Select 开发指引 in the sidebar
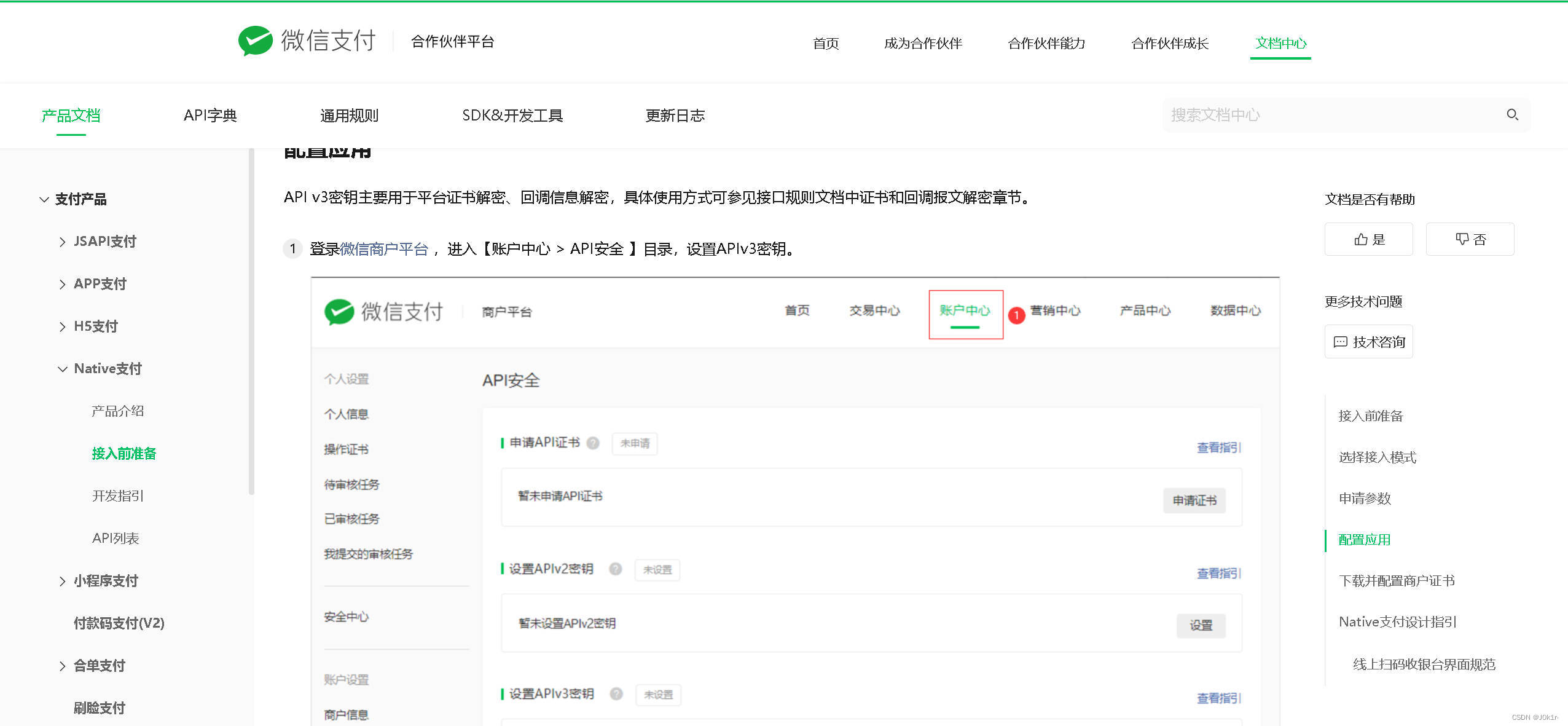The image size is (1568, 726). [117, 496]
